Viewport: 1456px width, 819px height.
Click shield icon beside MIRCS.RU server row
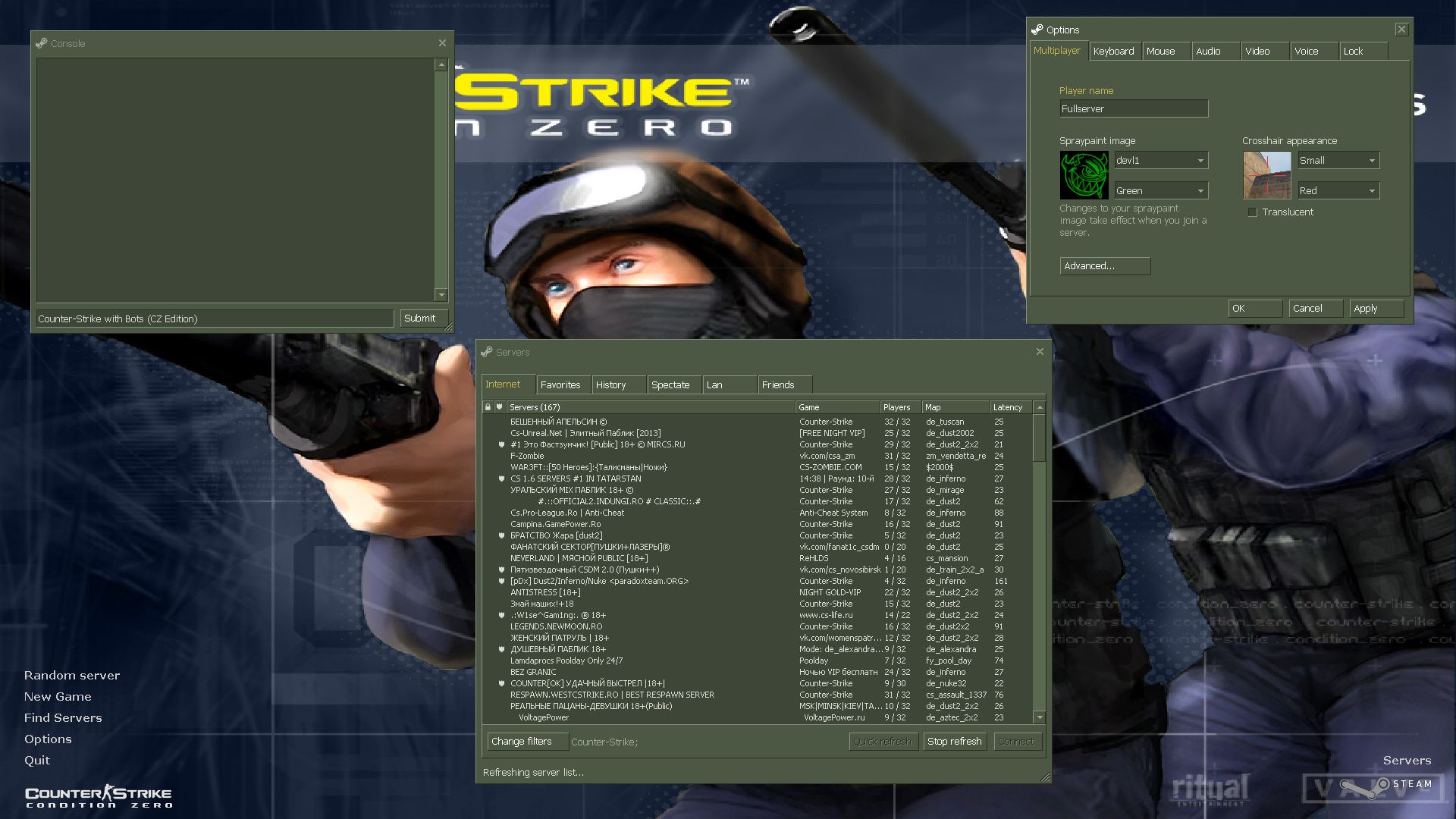(501, 445)
